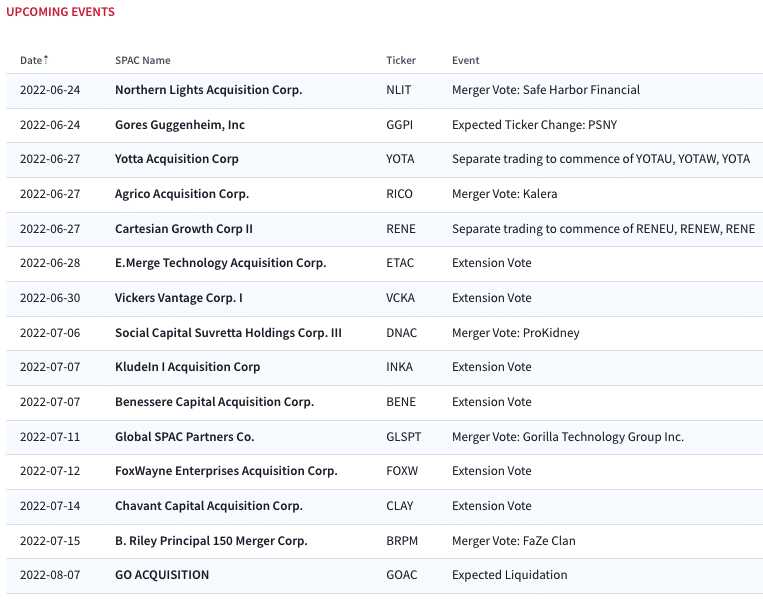Open Gores Guggenheim, Inc

180,125
